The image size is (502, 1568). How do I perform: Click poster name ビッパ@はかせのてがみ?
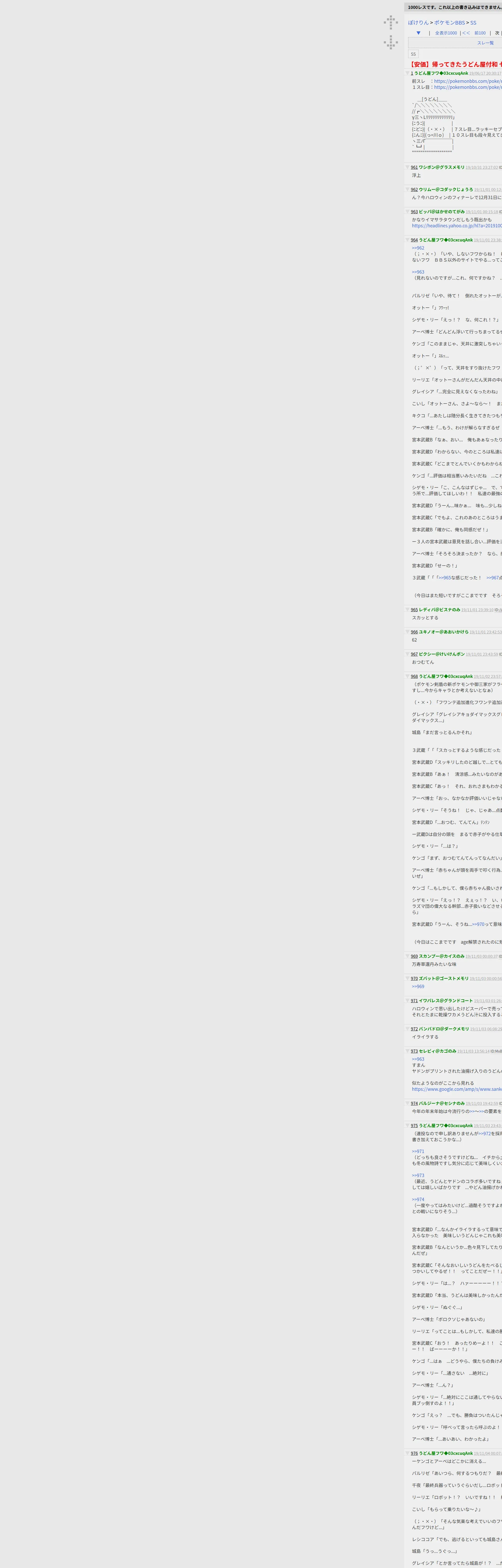[442, 212]
